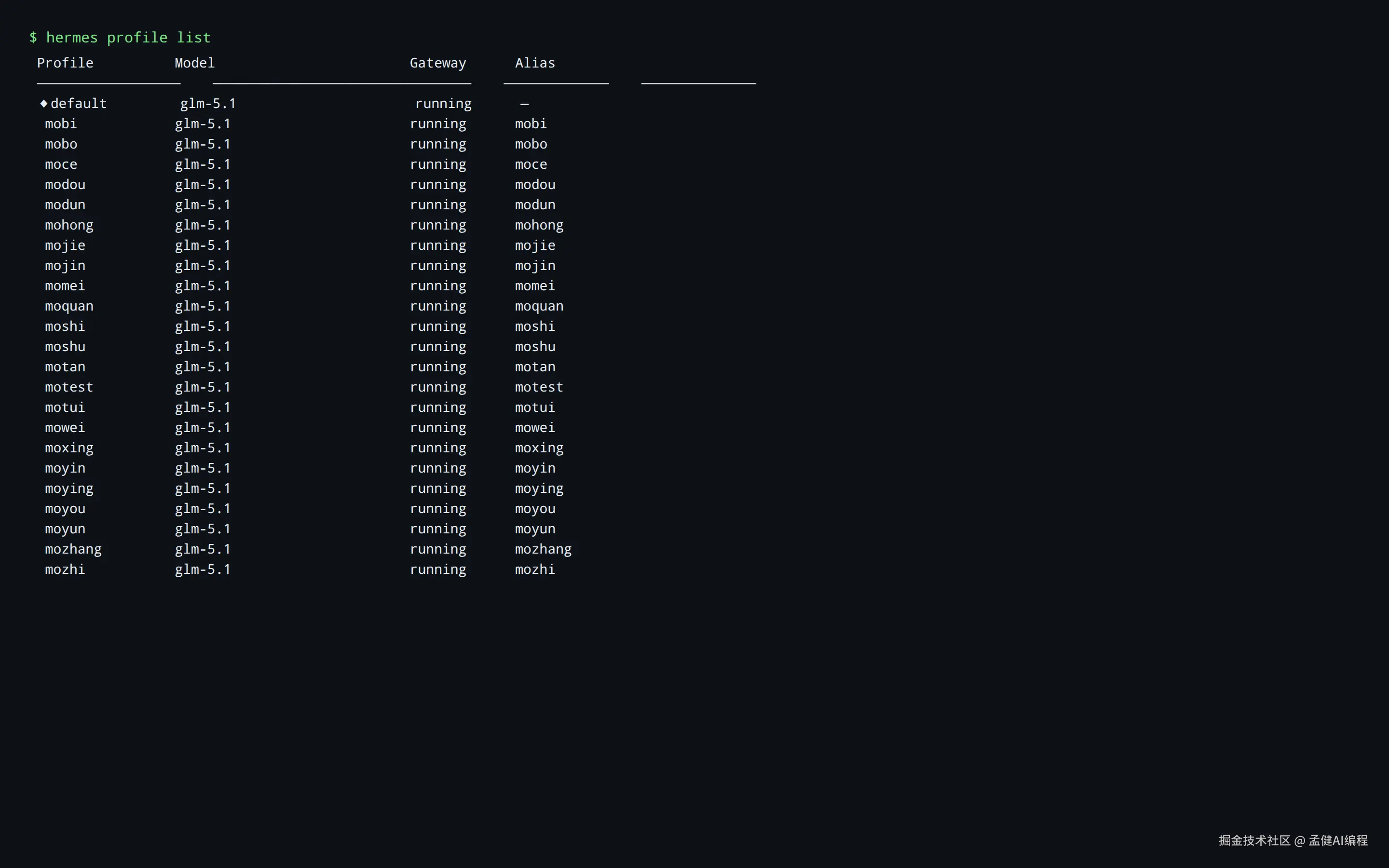Select the default profile row
This screenshot has height=868, width=1389.
79,103
